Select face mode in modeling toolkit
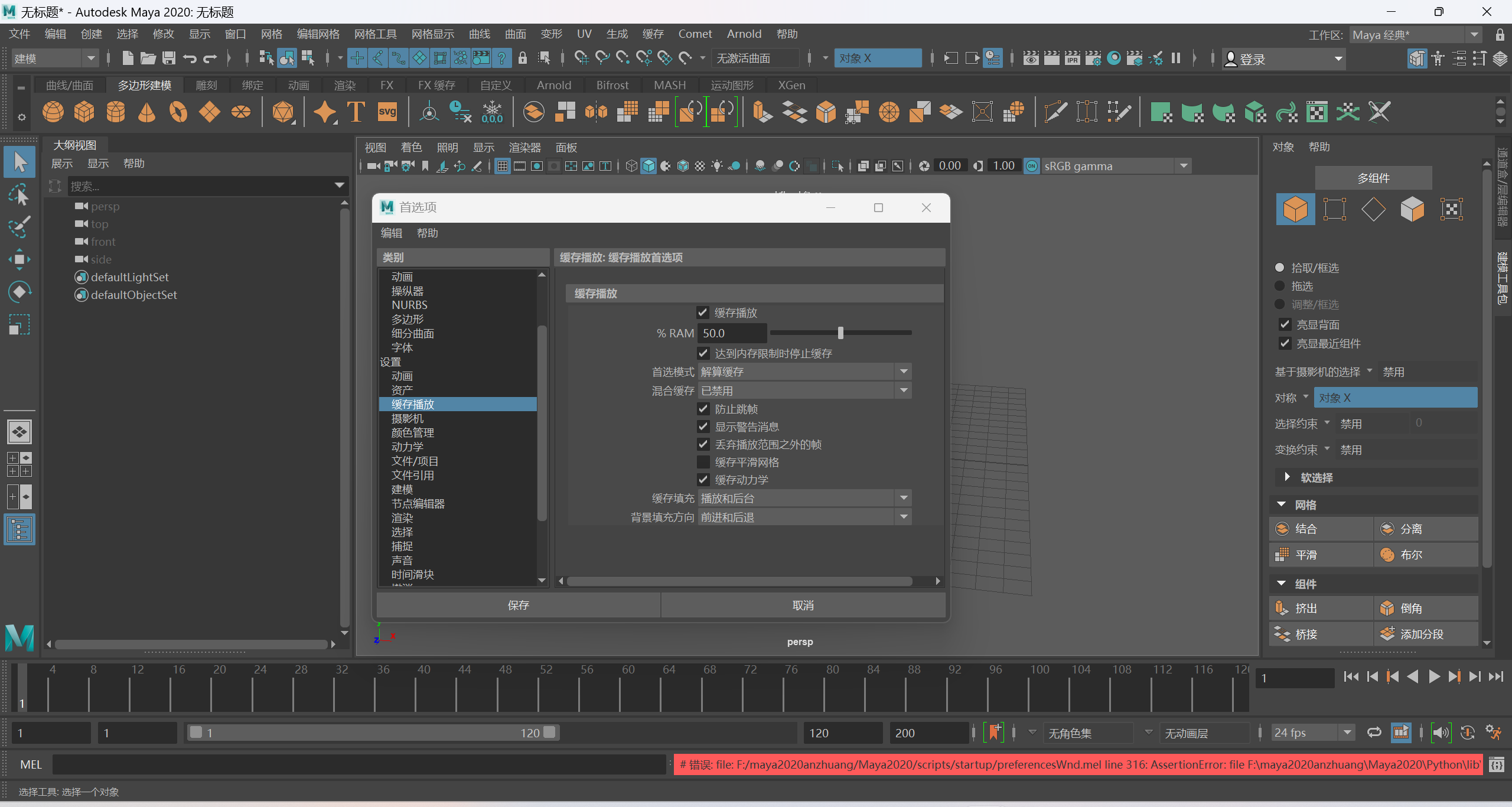Image resolution: width=1512 pixels, height=807 pixels. pyautogui.click(x=1412, y=209)
